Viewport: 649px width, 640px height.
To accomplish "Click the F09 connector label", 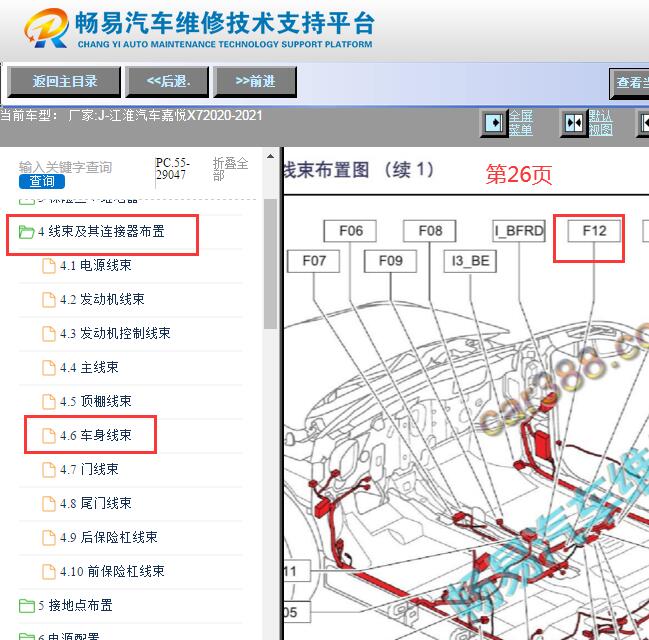I will 390,261.
